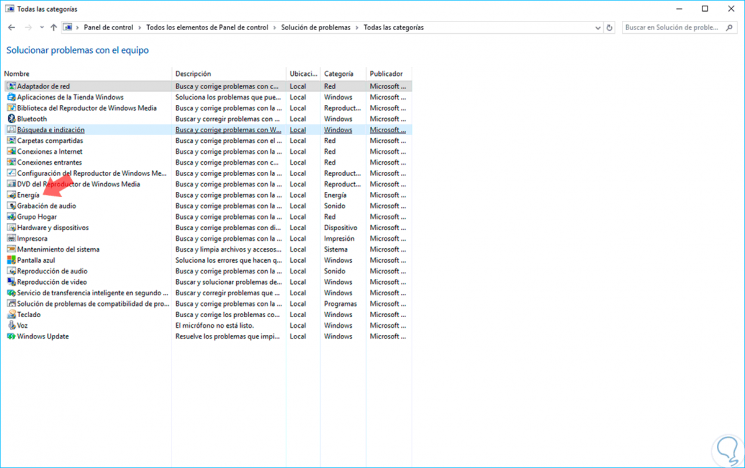
Task: Open Todas las categorías breadcrumb
Action: (x=393, y=28)
